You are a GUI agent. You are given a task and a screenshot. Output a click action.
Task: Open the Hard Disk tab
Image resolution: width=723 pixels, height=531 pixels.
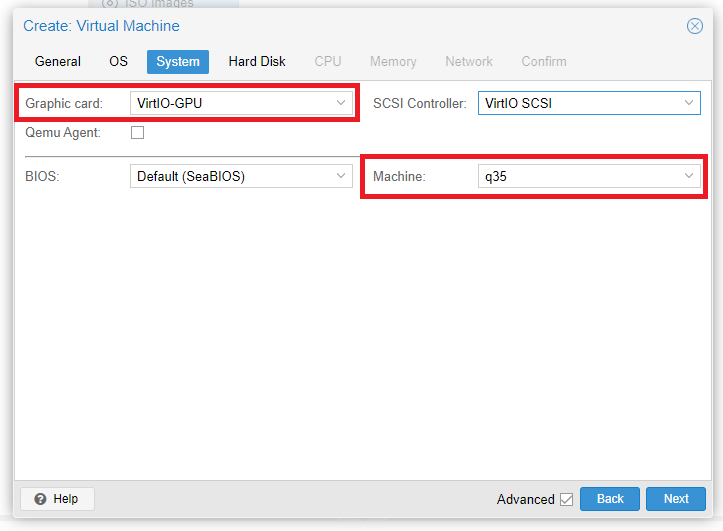(257, 61)
